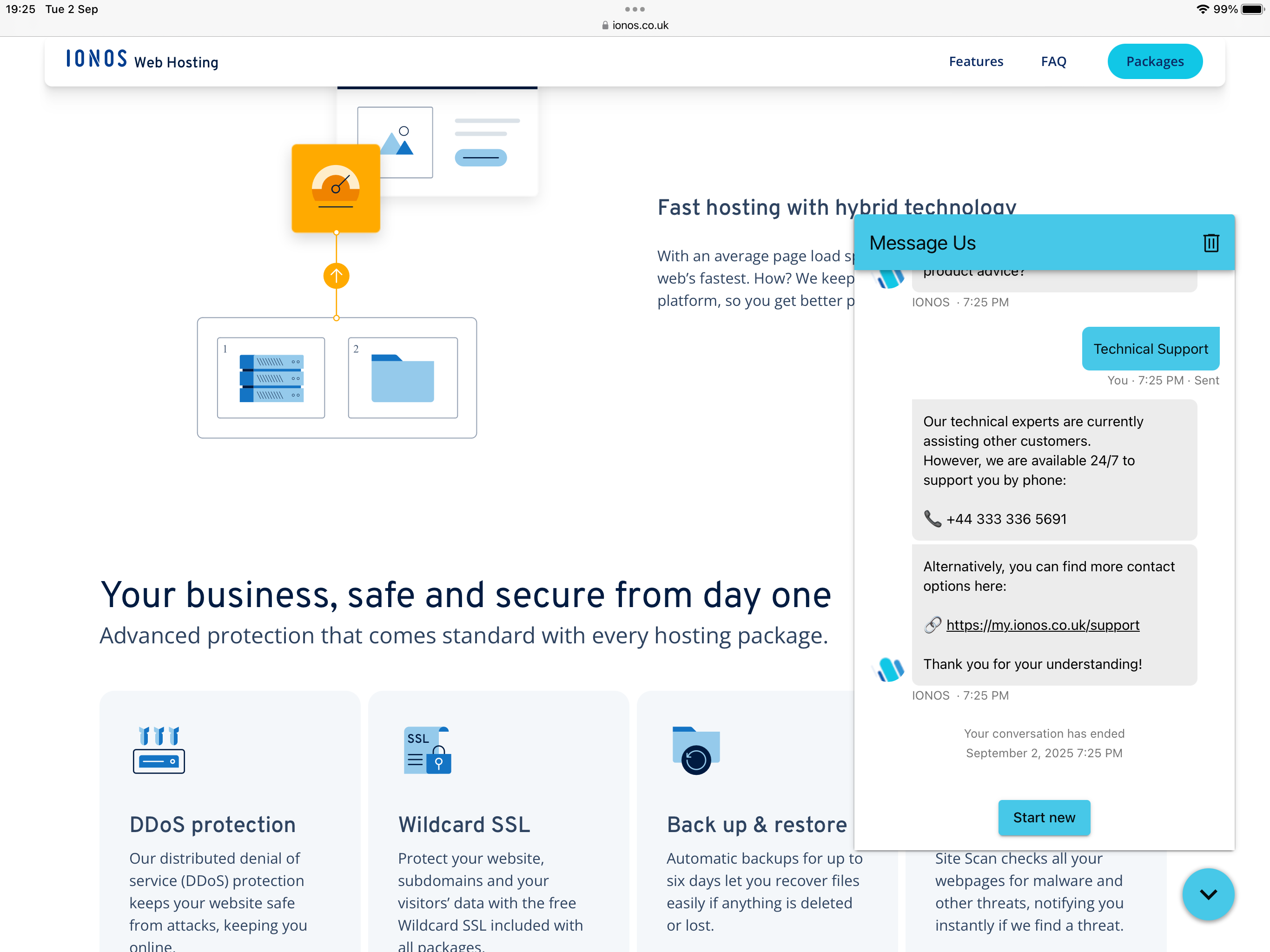1270x952 pixels.
Task: Click the orange speedometer icon
Action: coord(336,188)
